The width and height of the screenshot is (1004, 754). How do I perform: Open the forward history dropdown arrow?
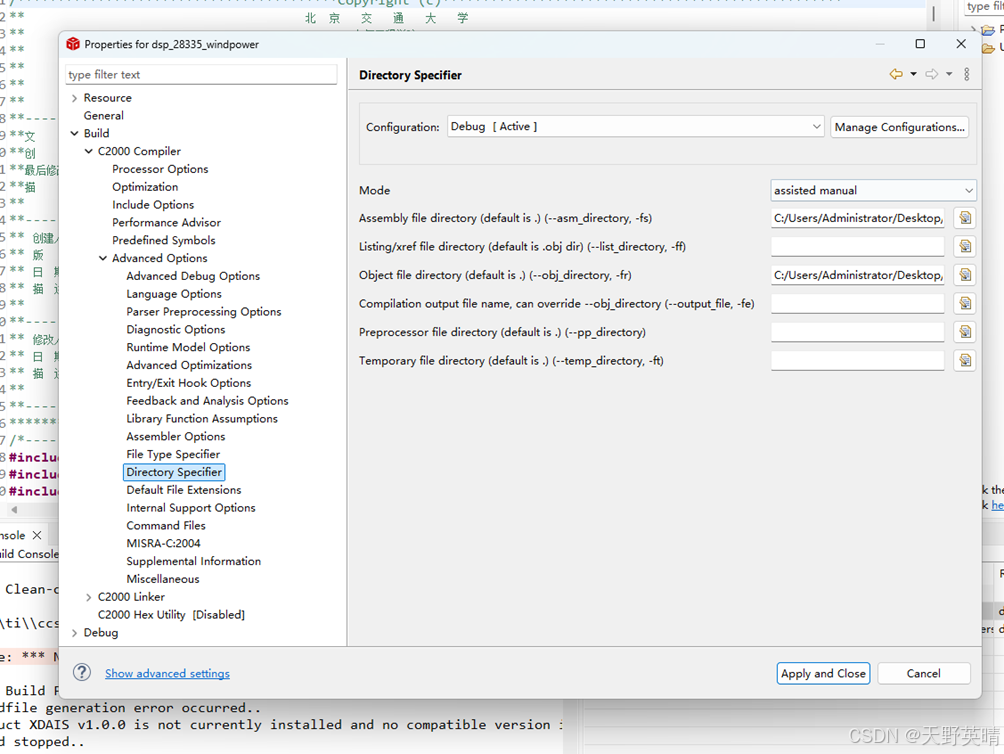coord(950,74)
